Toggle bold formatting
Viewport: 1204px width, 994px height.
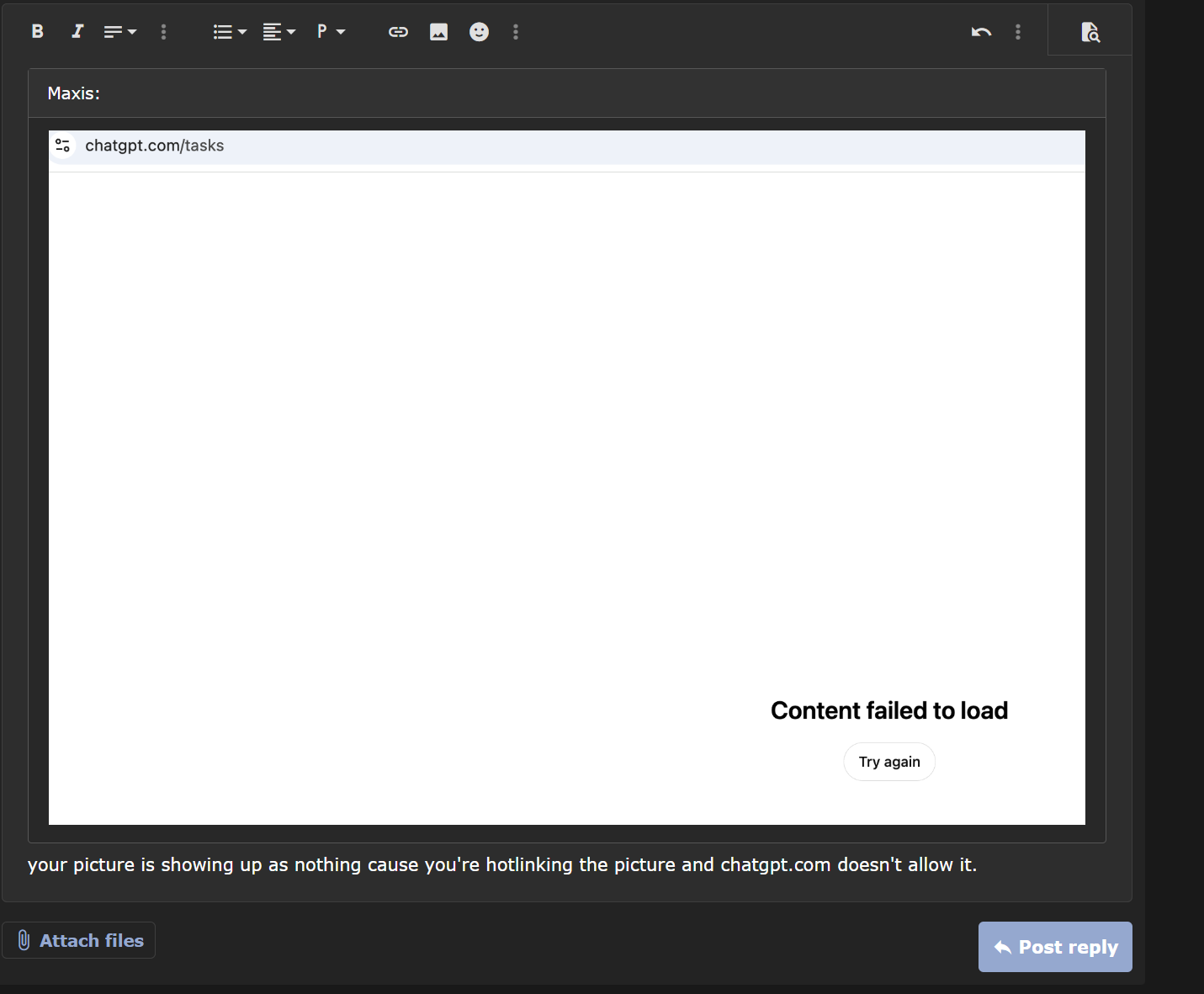(x=37, y=30)
